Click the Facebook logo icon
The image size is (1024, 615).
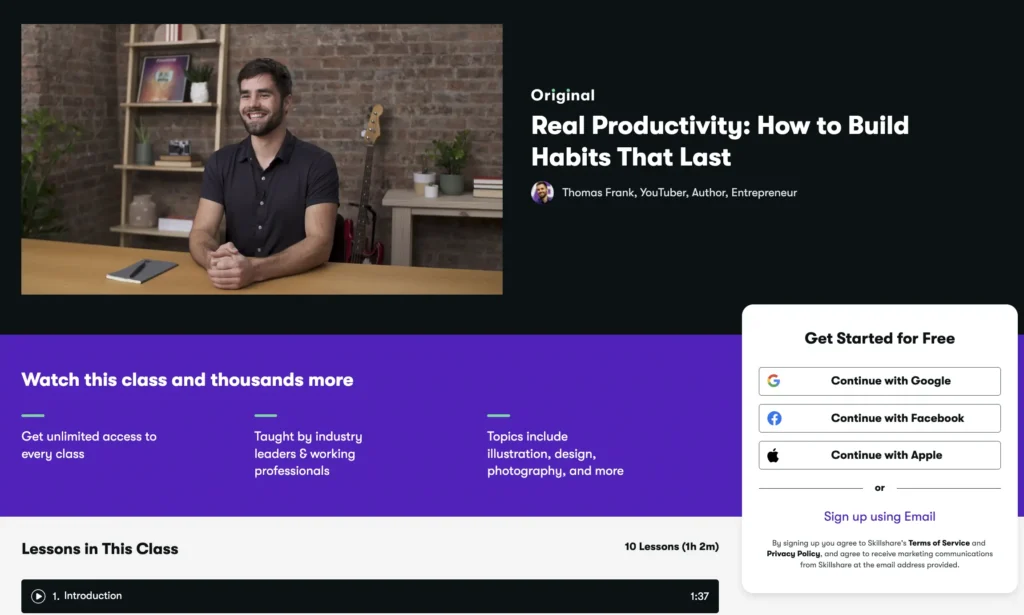774,418
